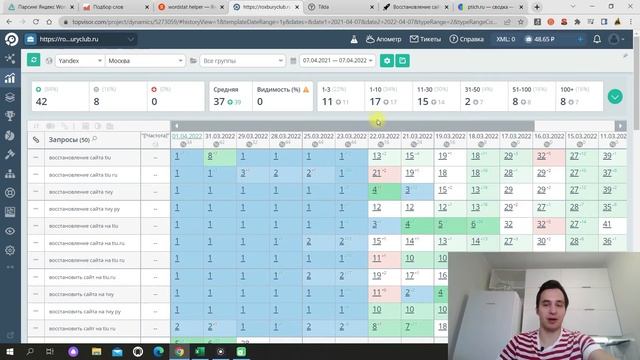Screen dimensions: 640x360
Task: Open a new browser tab with plus
Action: point(537,7)
